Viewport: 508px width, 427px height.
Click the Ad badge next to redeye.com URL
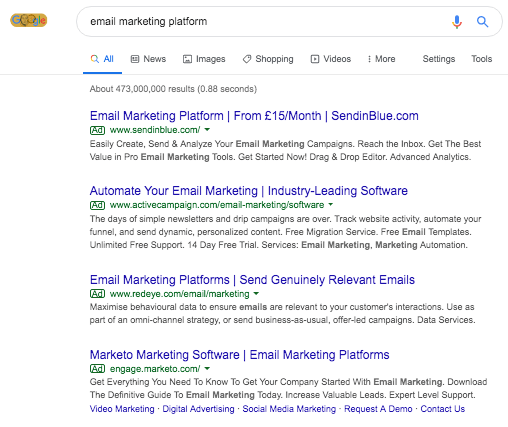pyautogui.click(x=97, y=294)
